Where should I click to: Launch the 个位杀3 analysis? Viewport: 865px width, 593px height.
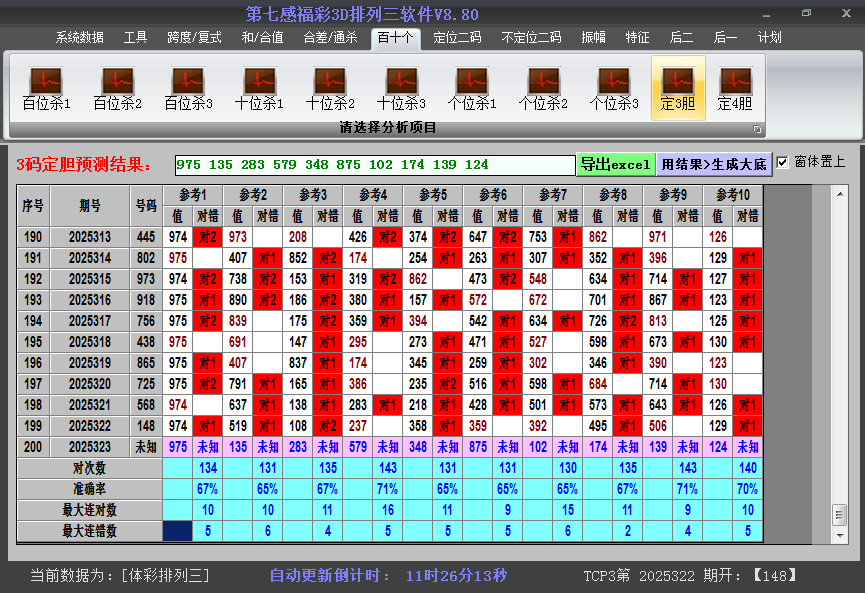coord(614,88)
